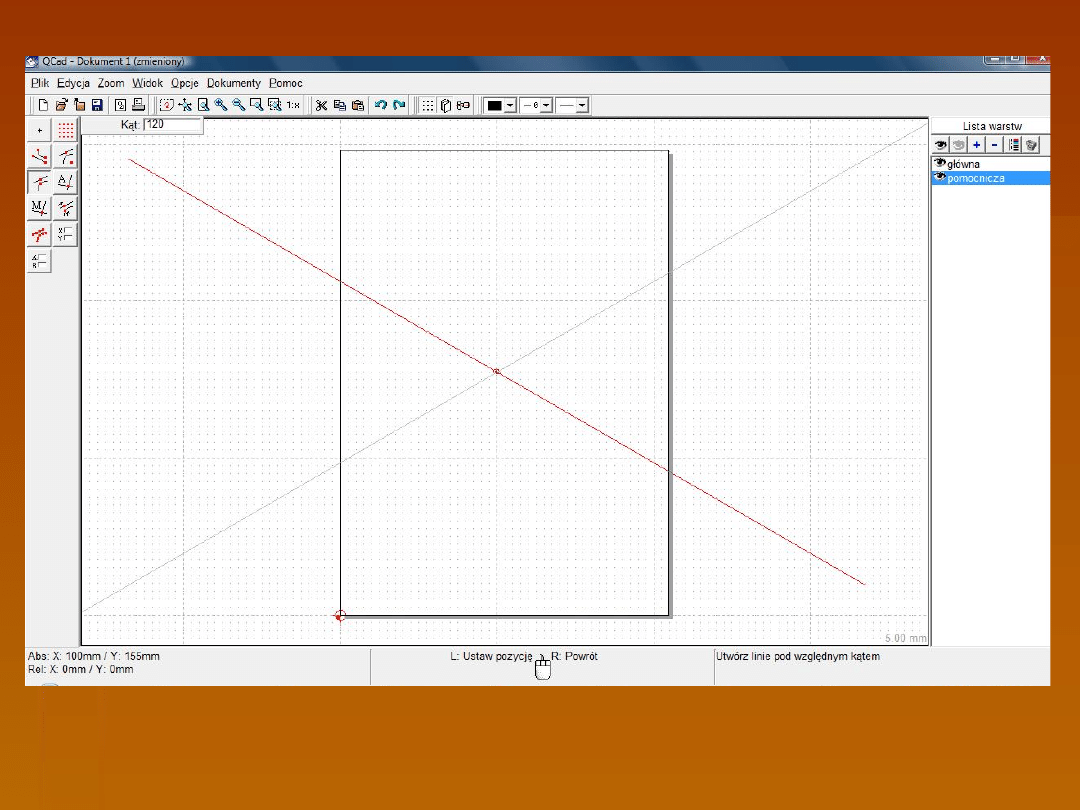
Task: Click the Kąt angle input field
Action: click(173, 125)
